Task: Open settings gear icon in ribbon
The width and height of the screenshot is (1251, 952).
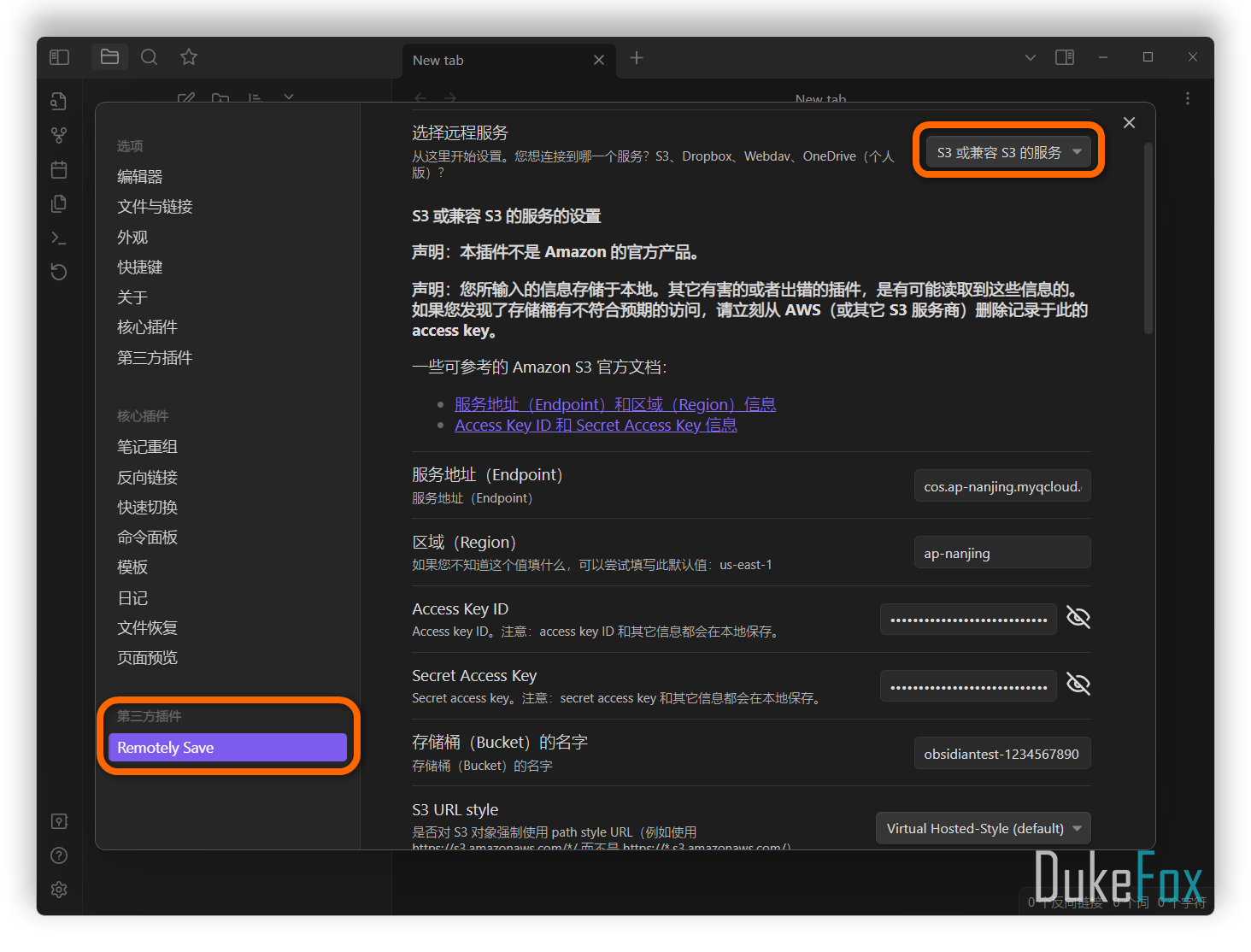Action: 59,890
